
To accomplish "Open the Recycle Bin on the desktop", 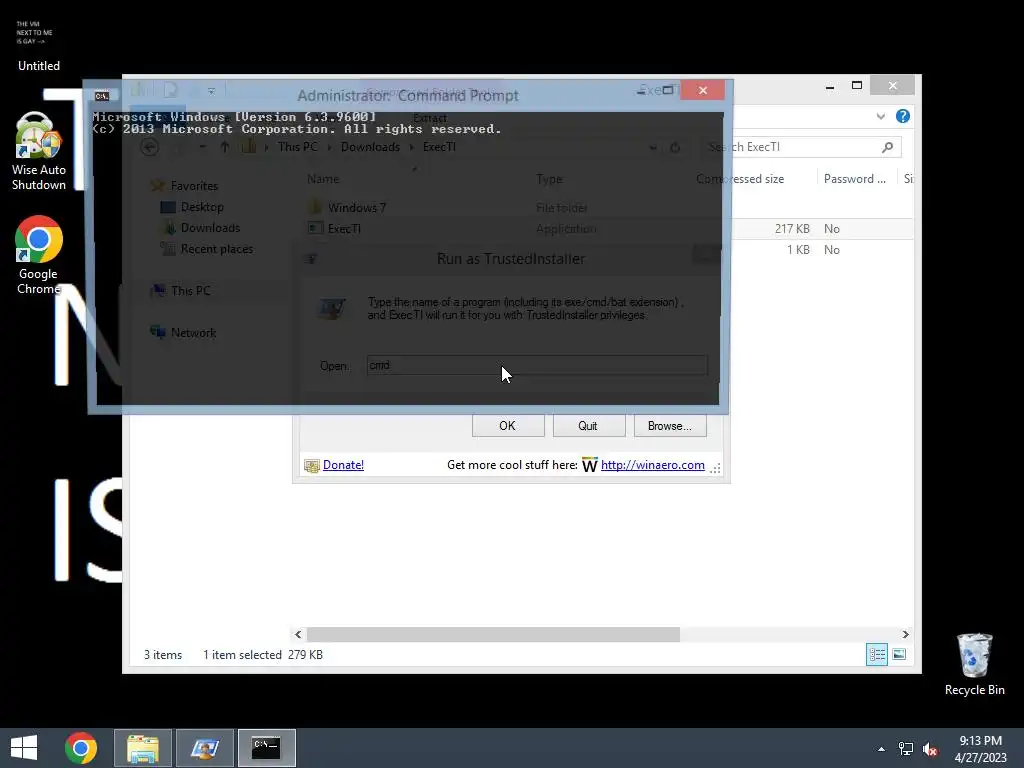I will point(974,664).
